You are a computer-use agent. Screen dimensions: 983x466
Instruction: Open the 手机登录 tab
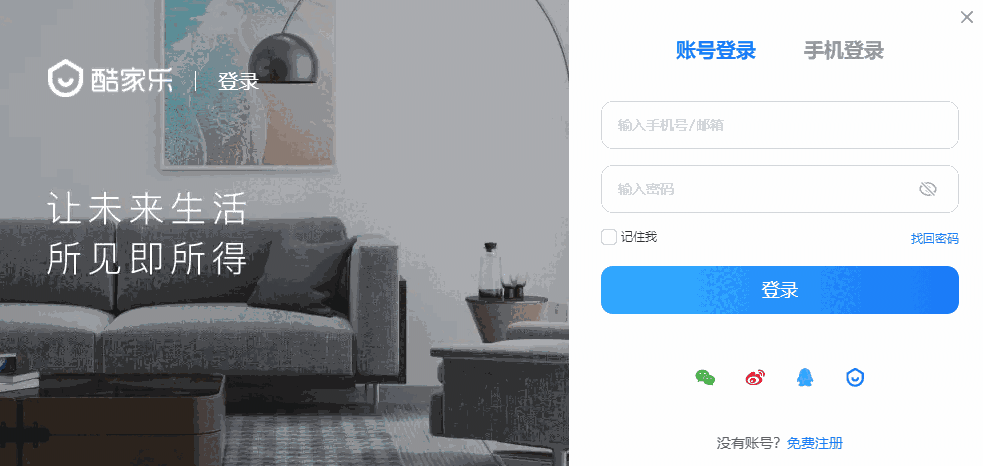[844, 50]
